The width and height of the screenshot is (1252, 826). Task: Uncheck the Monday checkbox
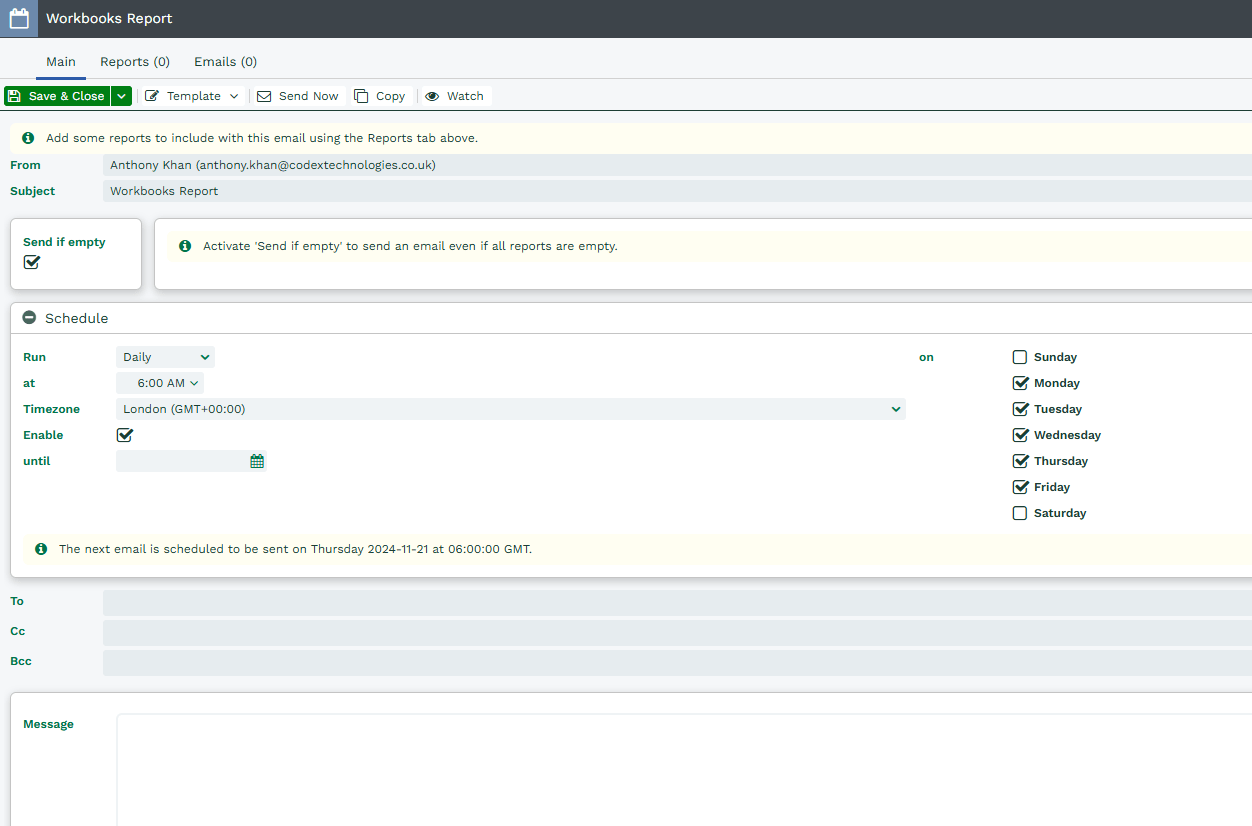click(x=1020, y=383)
